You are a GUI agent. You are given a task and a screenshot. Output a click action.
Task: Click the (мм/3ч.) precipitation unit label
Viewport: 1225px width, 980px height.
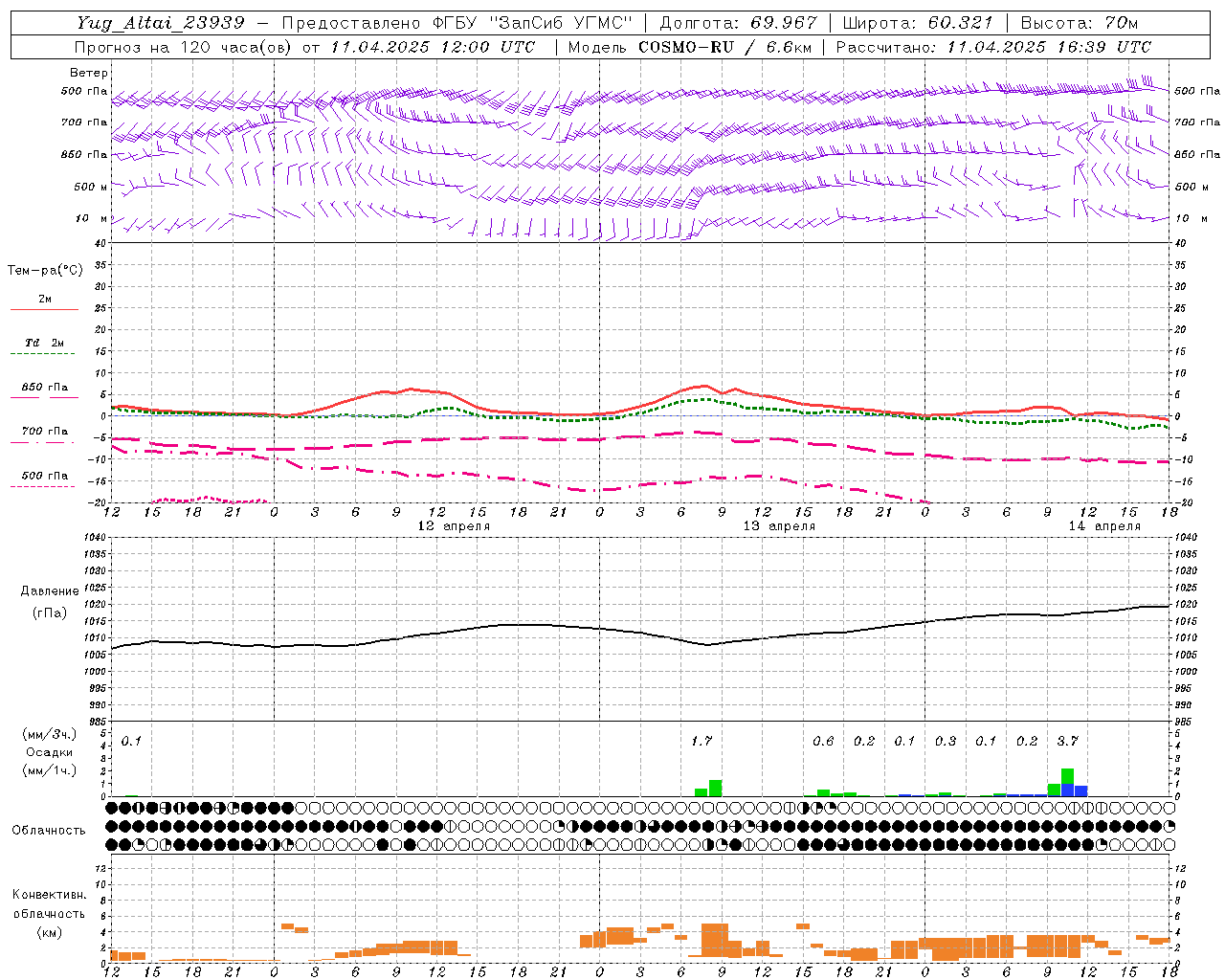[49, 734]
